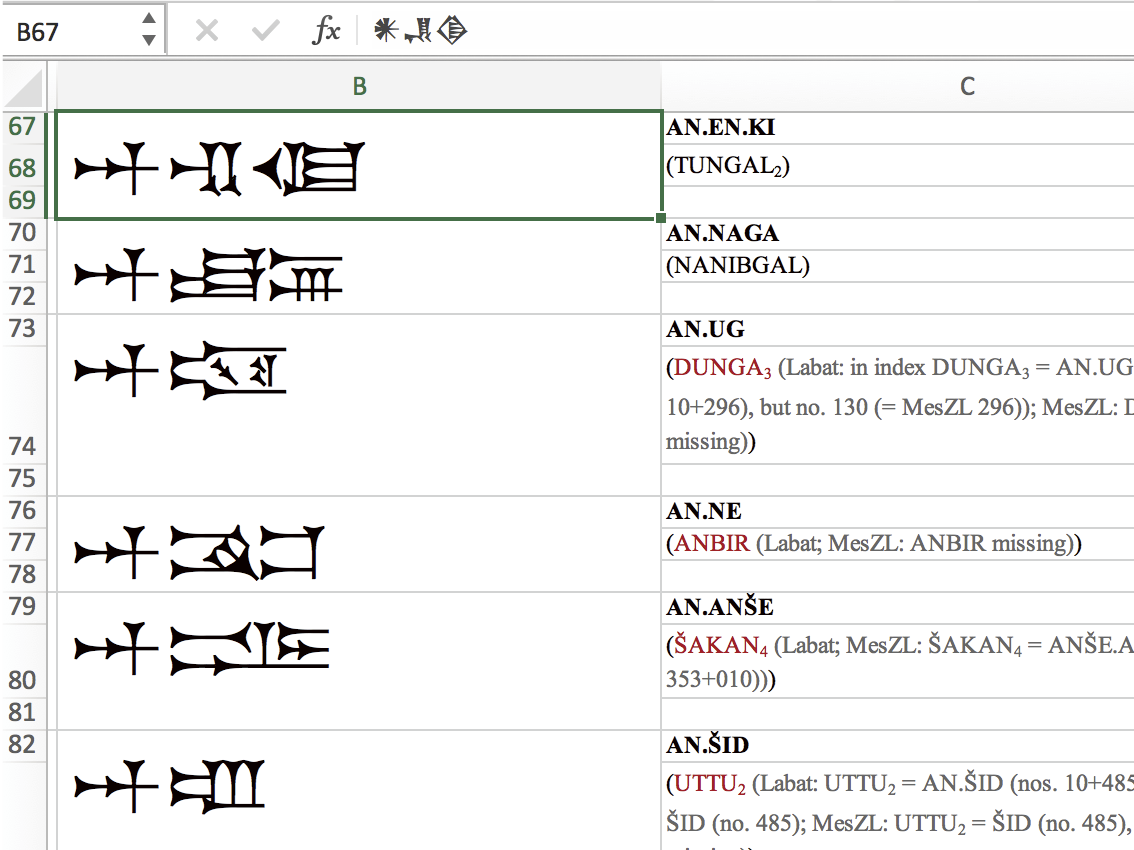
Task: Select row 71 header
Action: 22,265
